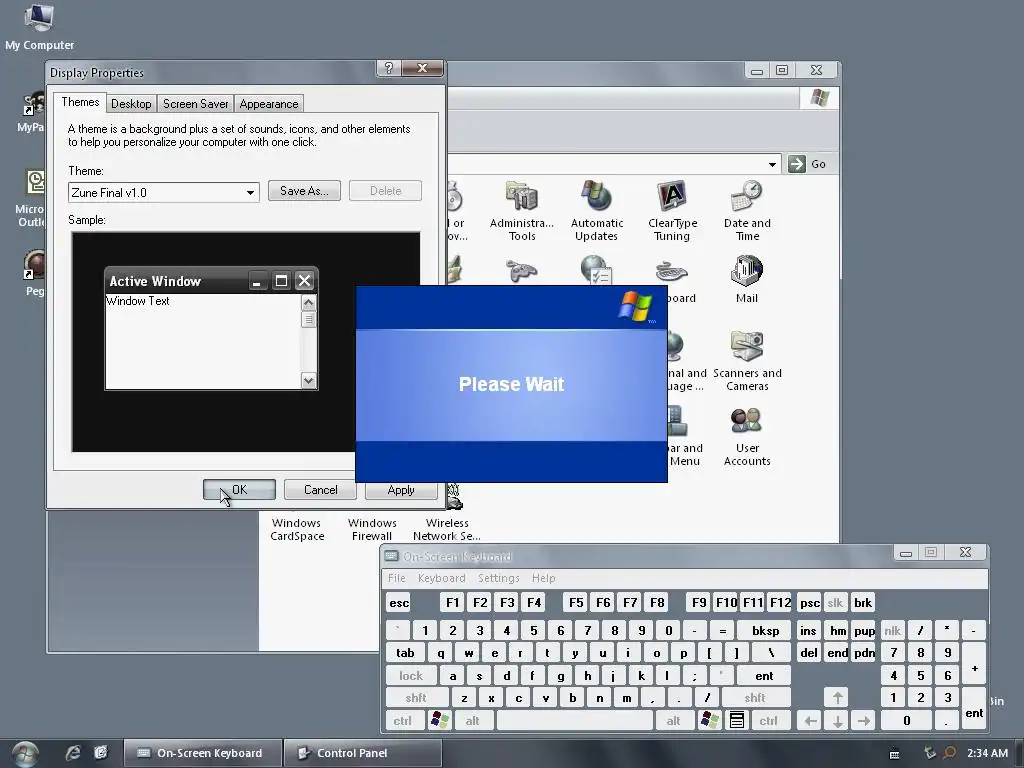
Task: Click the tab key on keyboard
Action: (405, 652)
